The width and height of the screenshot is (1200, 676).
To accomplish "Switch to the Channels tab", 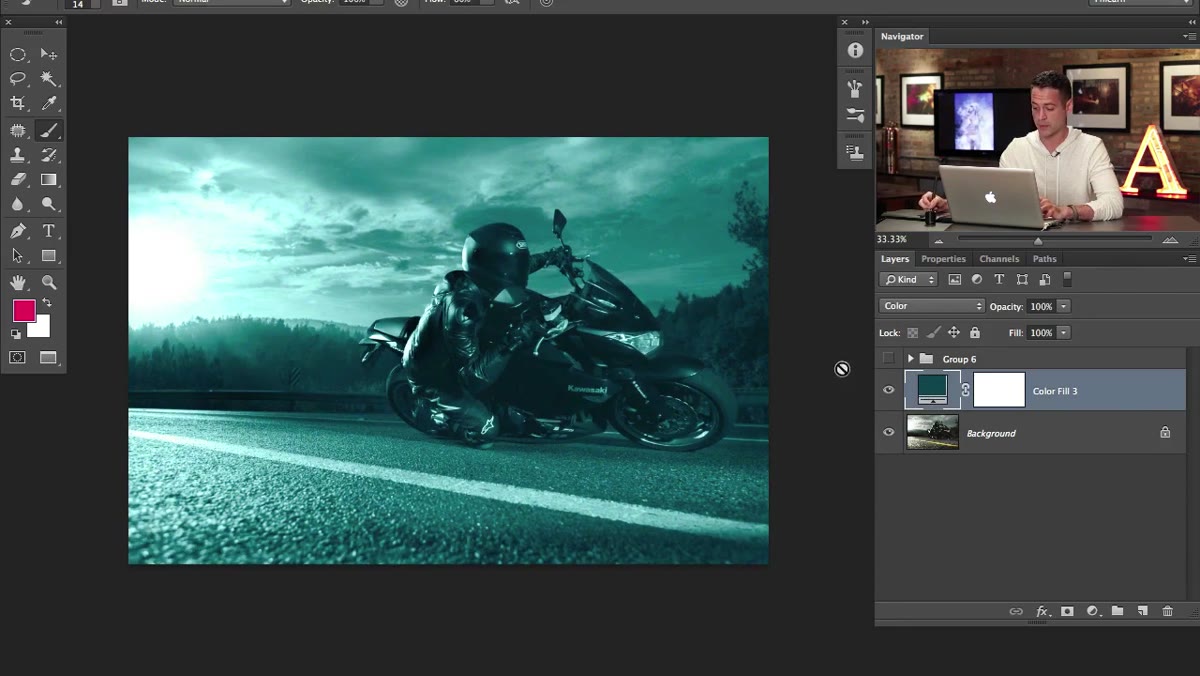I will coord(999,259).
